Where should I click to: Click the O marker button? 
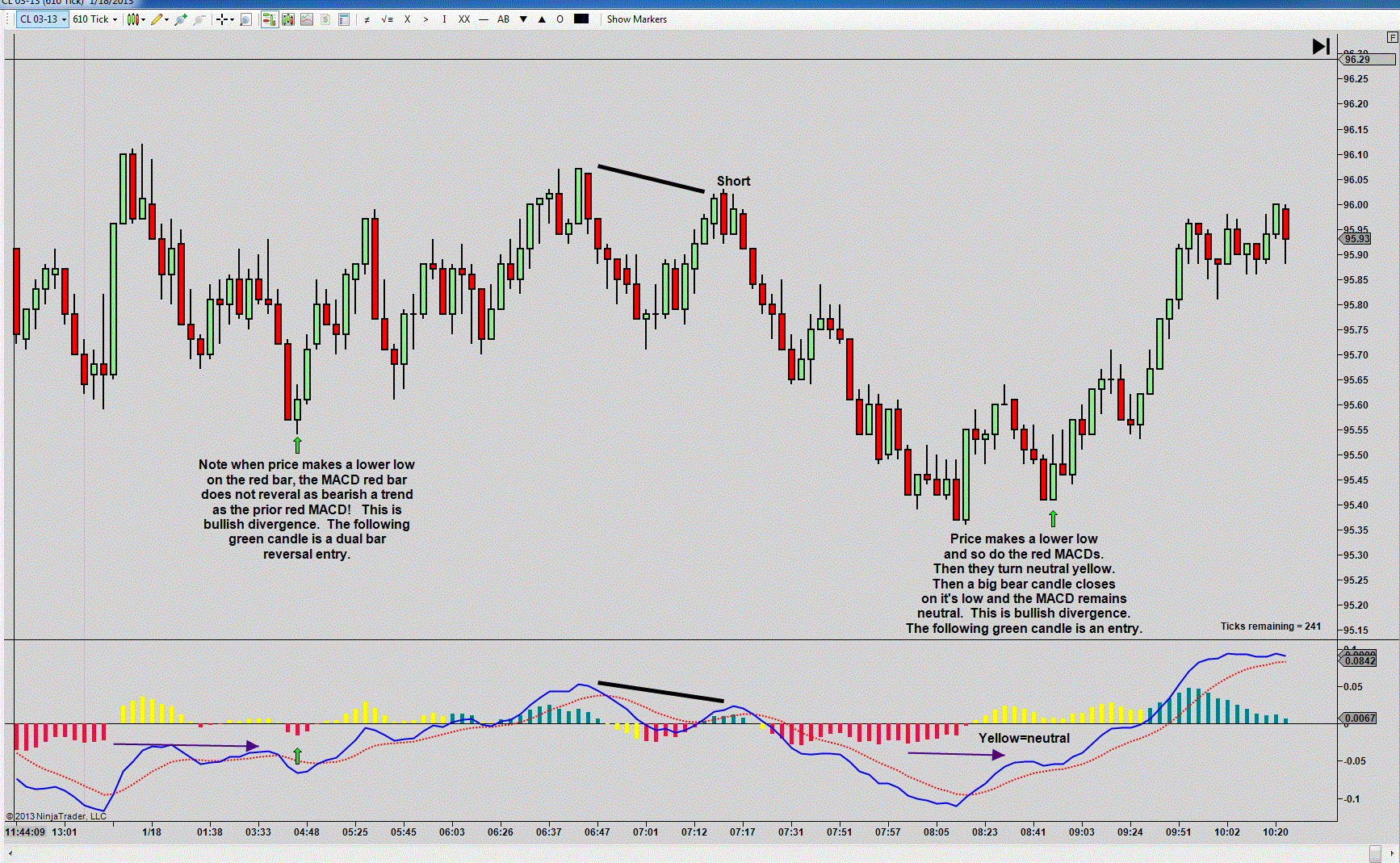[560, 19]
